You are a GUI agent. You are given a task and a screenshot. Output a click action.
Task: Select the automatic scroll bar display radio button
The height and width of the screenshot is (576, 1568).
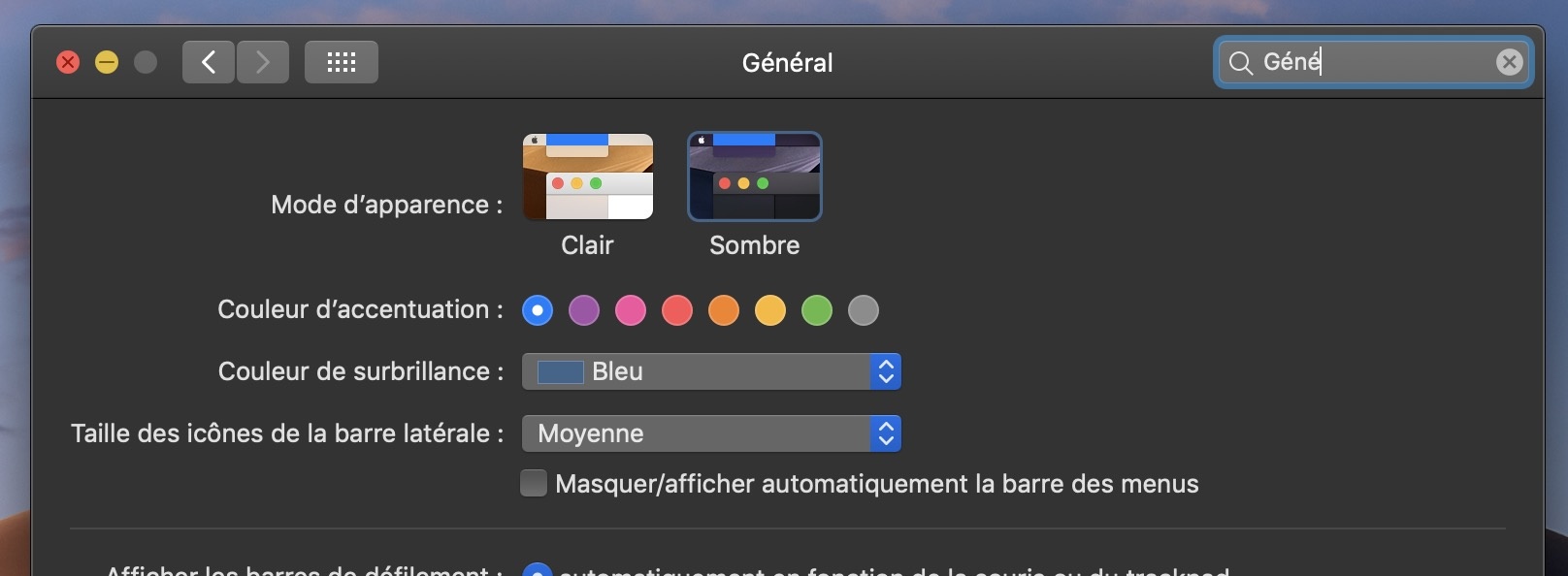tap(538, 570)
